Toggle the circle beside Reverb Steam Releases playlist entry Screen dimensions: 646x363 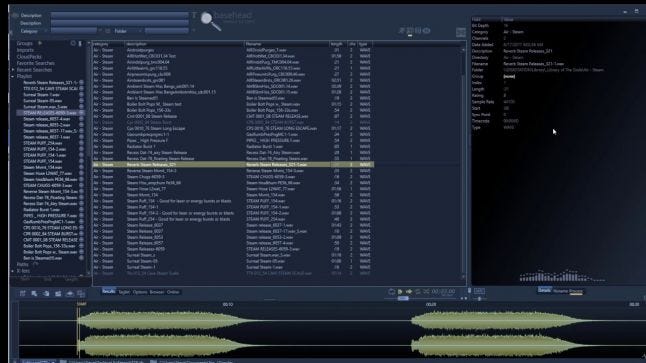point(81,82)
